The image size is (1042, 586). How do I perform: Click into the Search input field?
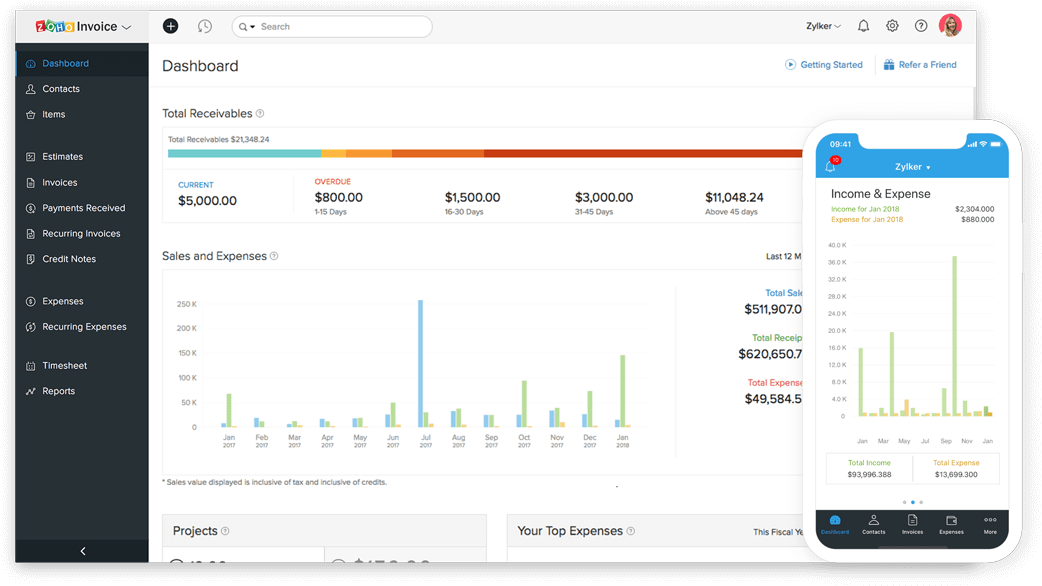[332, 27]
